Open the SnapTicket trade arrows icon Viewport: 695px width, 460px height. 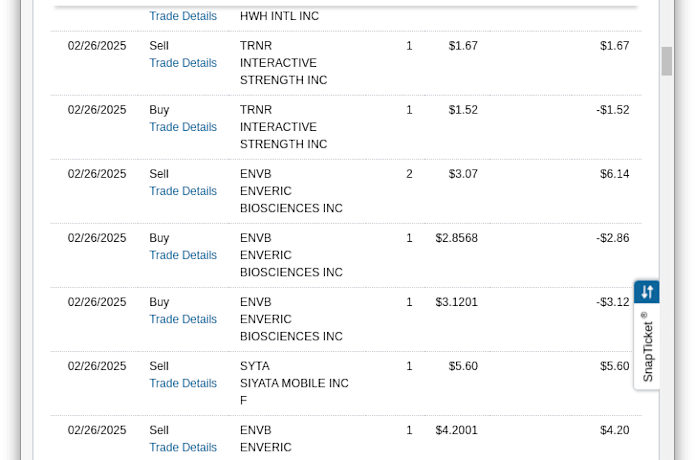tap(647, 292)
